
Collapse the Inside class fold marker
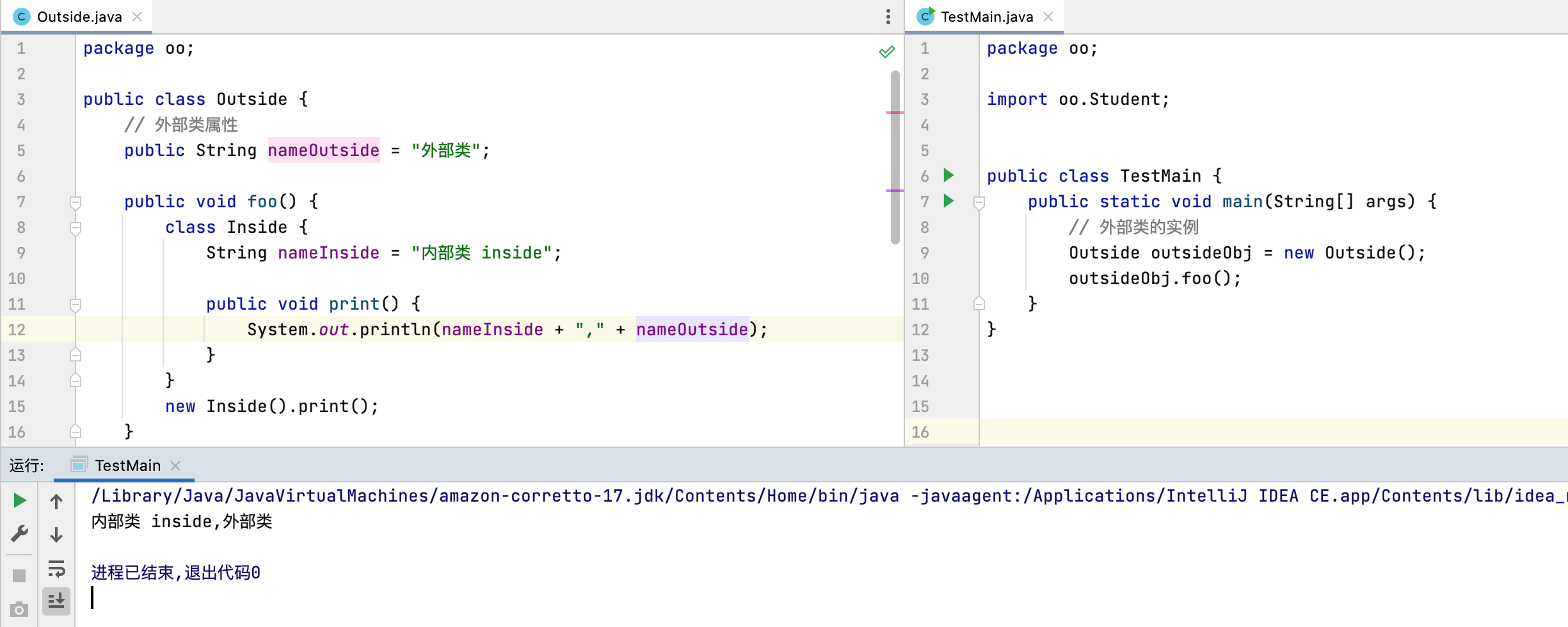point(76,228)
